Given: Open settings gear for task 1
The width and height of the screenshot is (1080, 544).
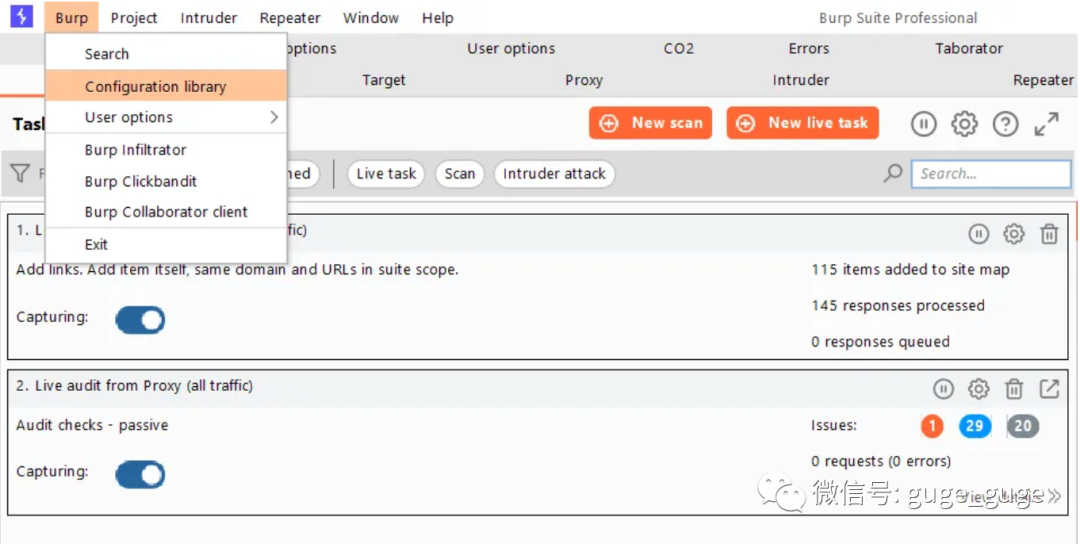Looking at the screenshot, I should point(1013,234).
